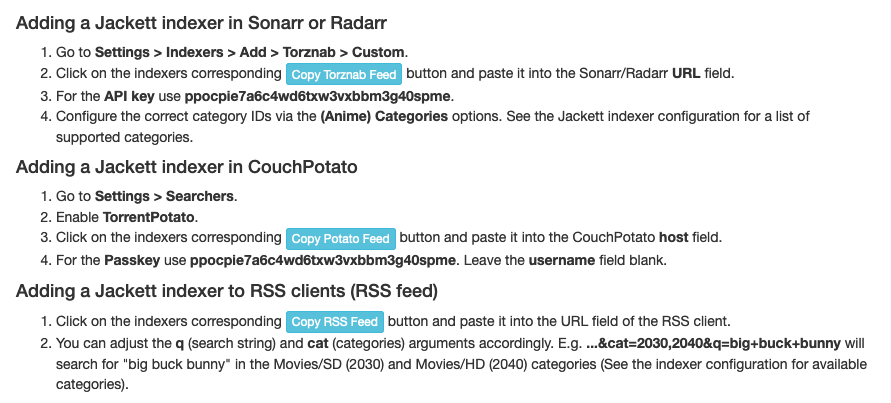Image resolution: width=891 pixels, height=403 pixels.
Task: Click the Sonarr or Radarr section heading
Action: 201,23
